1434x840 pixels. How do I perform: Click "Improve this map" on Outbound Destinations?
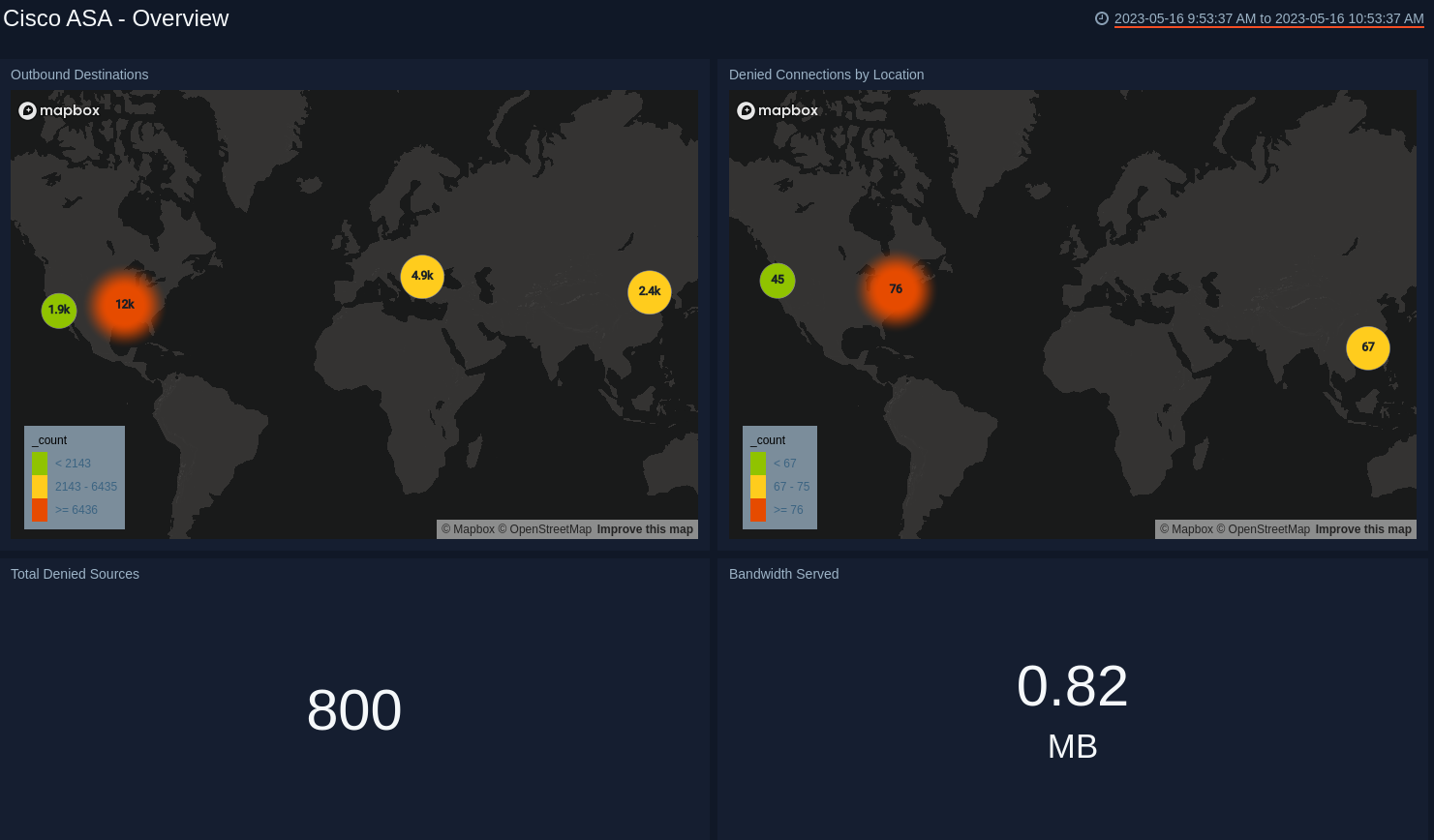click(645, 529)
